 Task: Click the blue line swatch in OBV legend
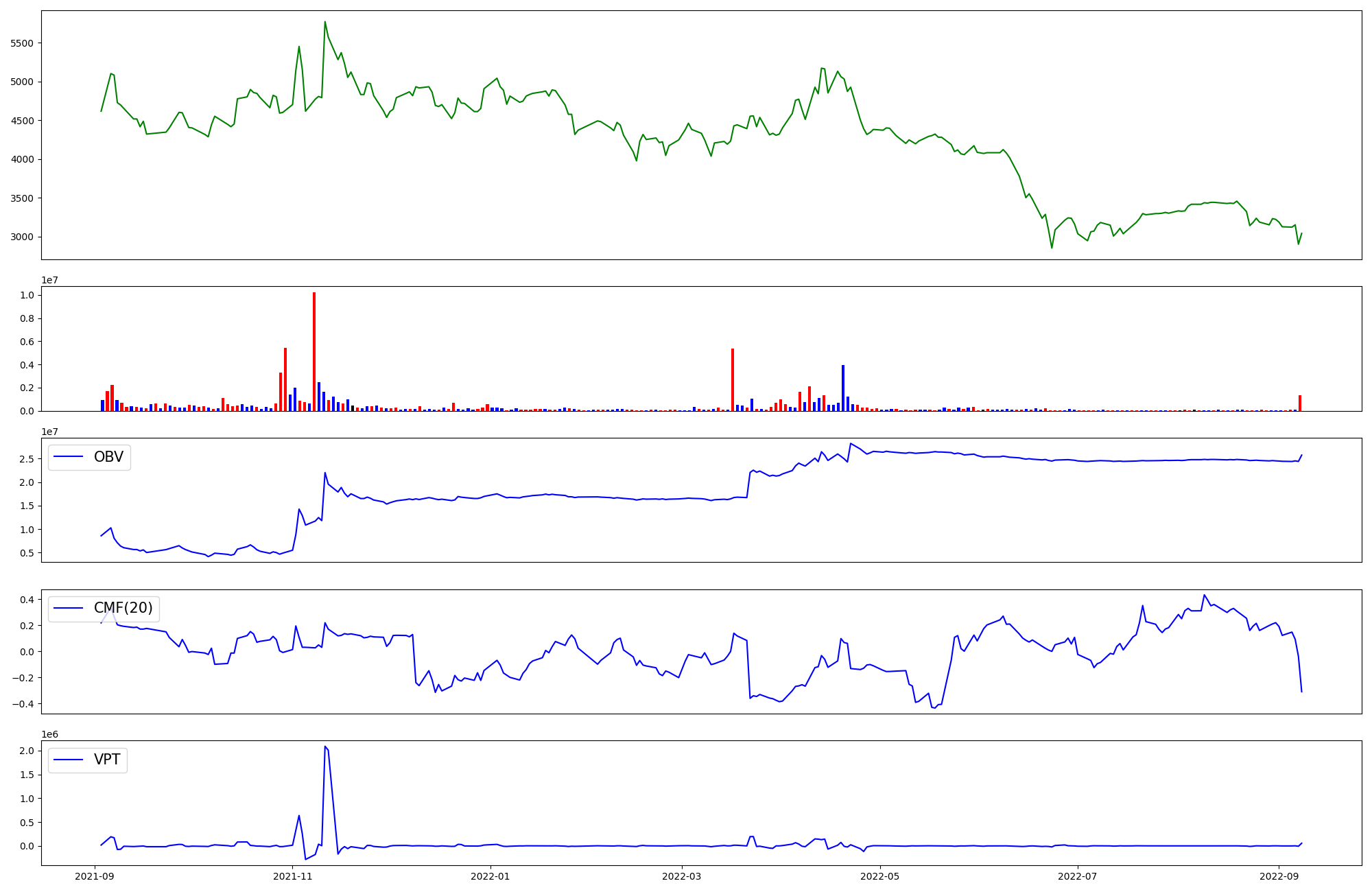click(x=68, y=458)
